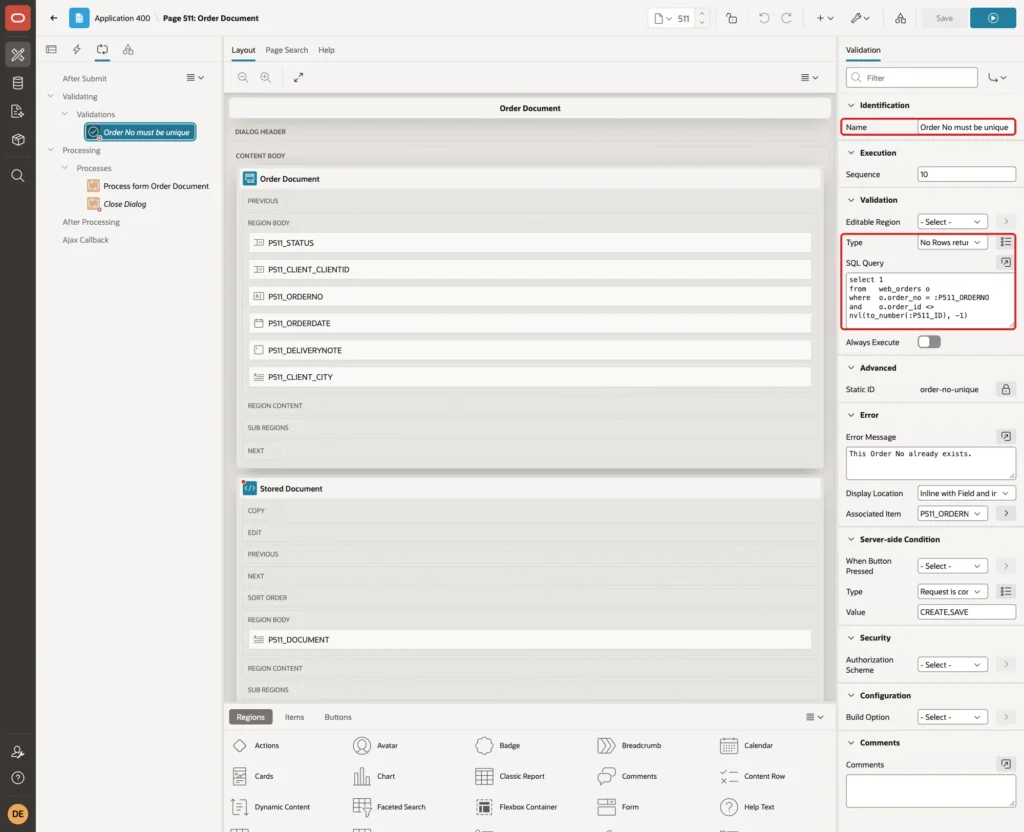The image size is (1024, 832).
Task: Open the Utilities wrench menu
Action: [860, 18]
